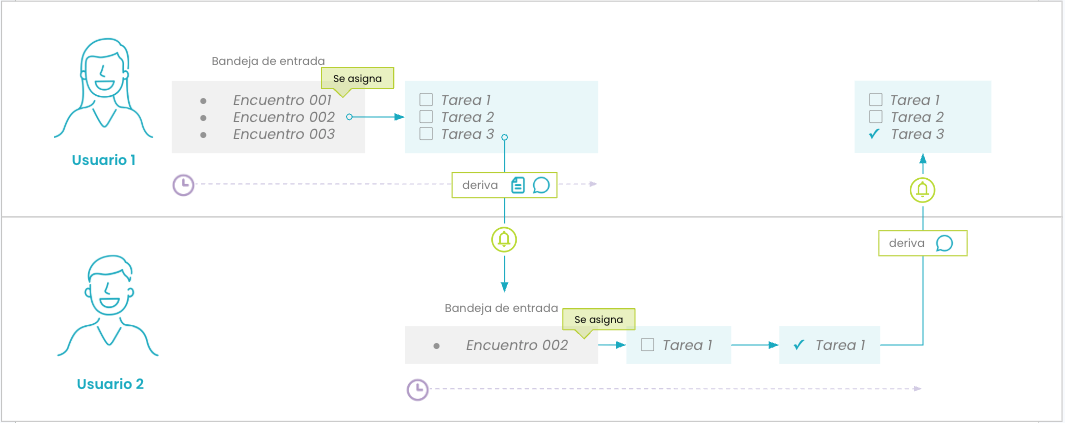
Task: Check the Tarea 1 box in the assigned list
Action: click(426, 100)
